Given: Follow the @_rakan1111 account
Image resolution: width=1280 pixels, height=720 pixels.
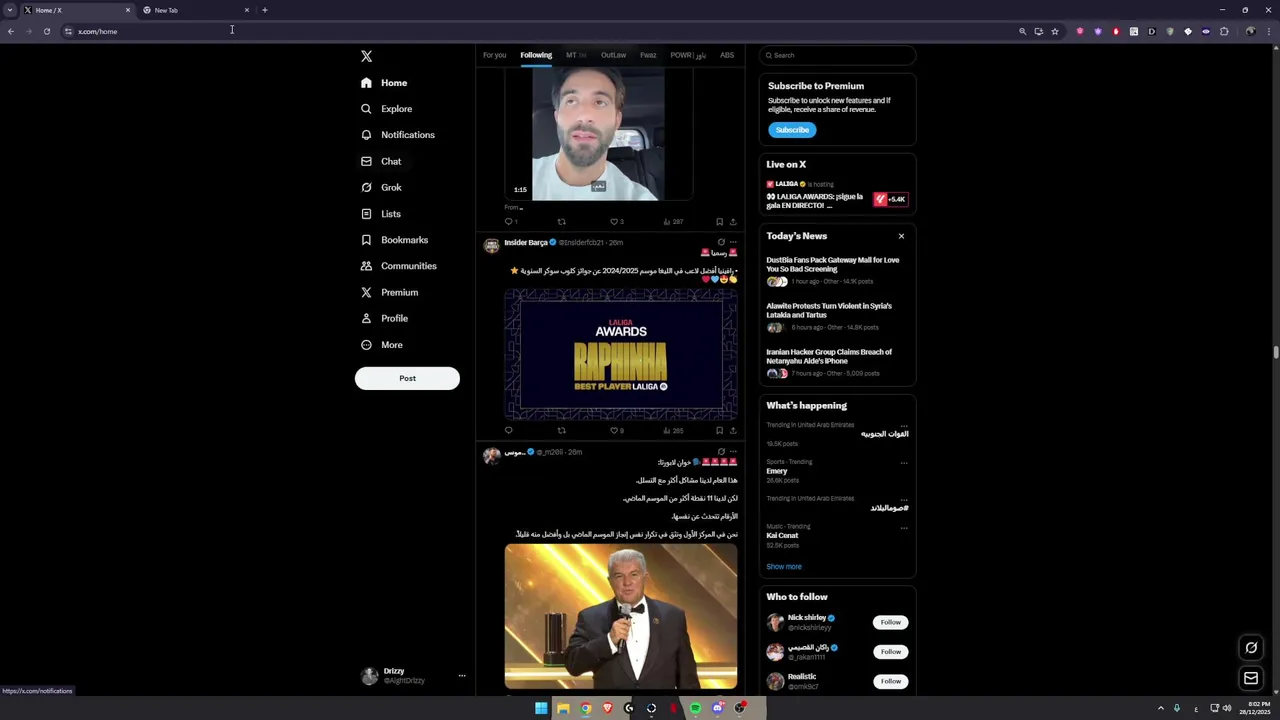Looking at the screenshot, I should click(x=890, y=652).
